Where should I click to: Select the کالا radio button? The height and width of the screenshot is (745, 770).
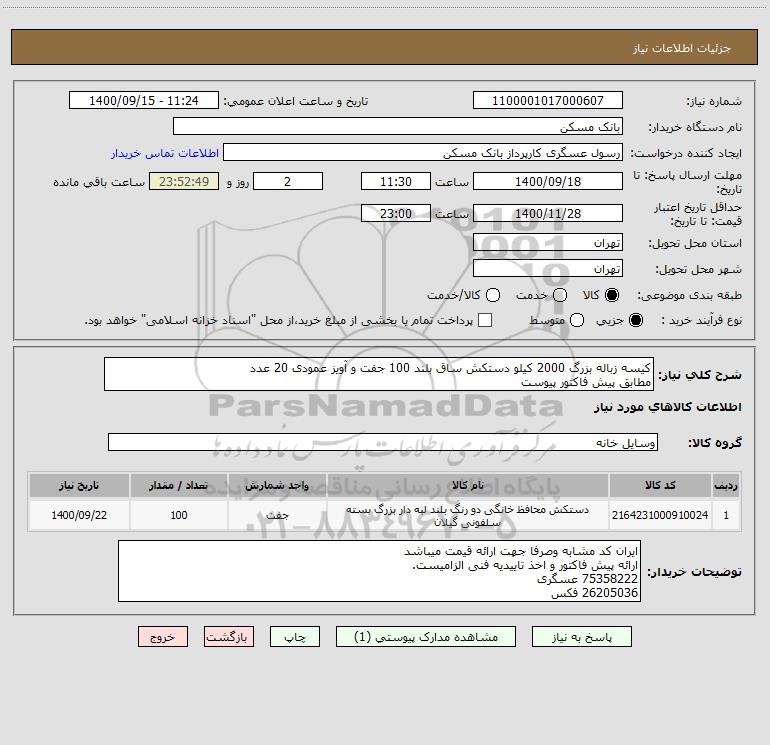(x=612, y=295)
